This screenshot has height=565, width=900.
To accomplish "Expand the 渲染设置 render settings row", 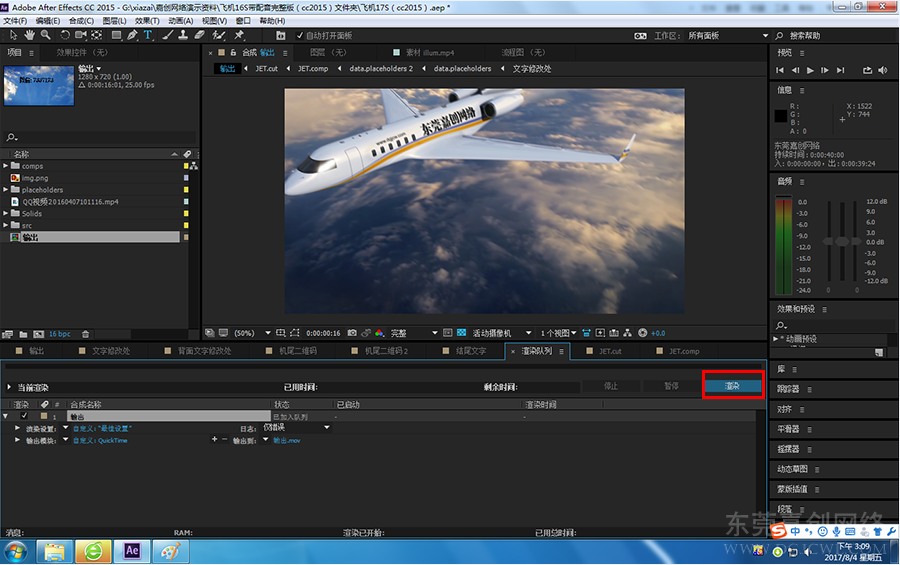I will tap(17, 428).
